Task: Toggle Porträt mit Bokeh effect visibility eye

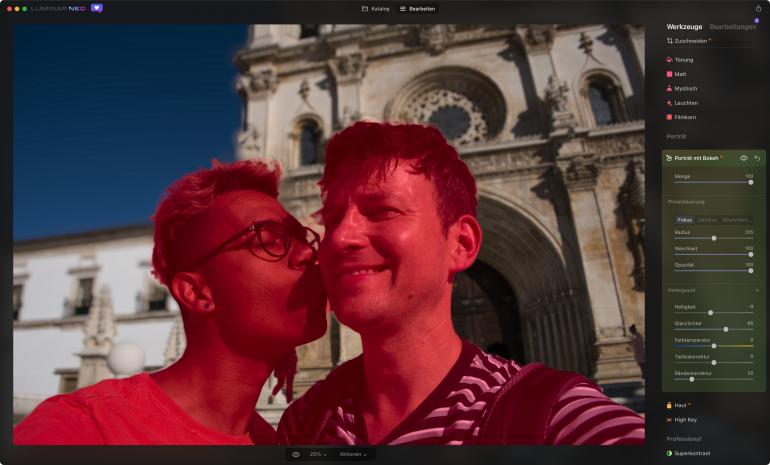Action: point(743,158)
